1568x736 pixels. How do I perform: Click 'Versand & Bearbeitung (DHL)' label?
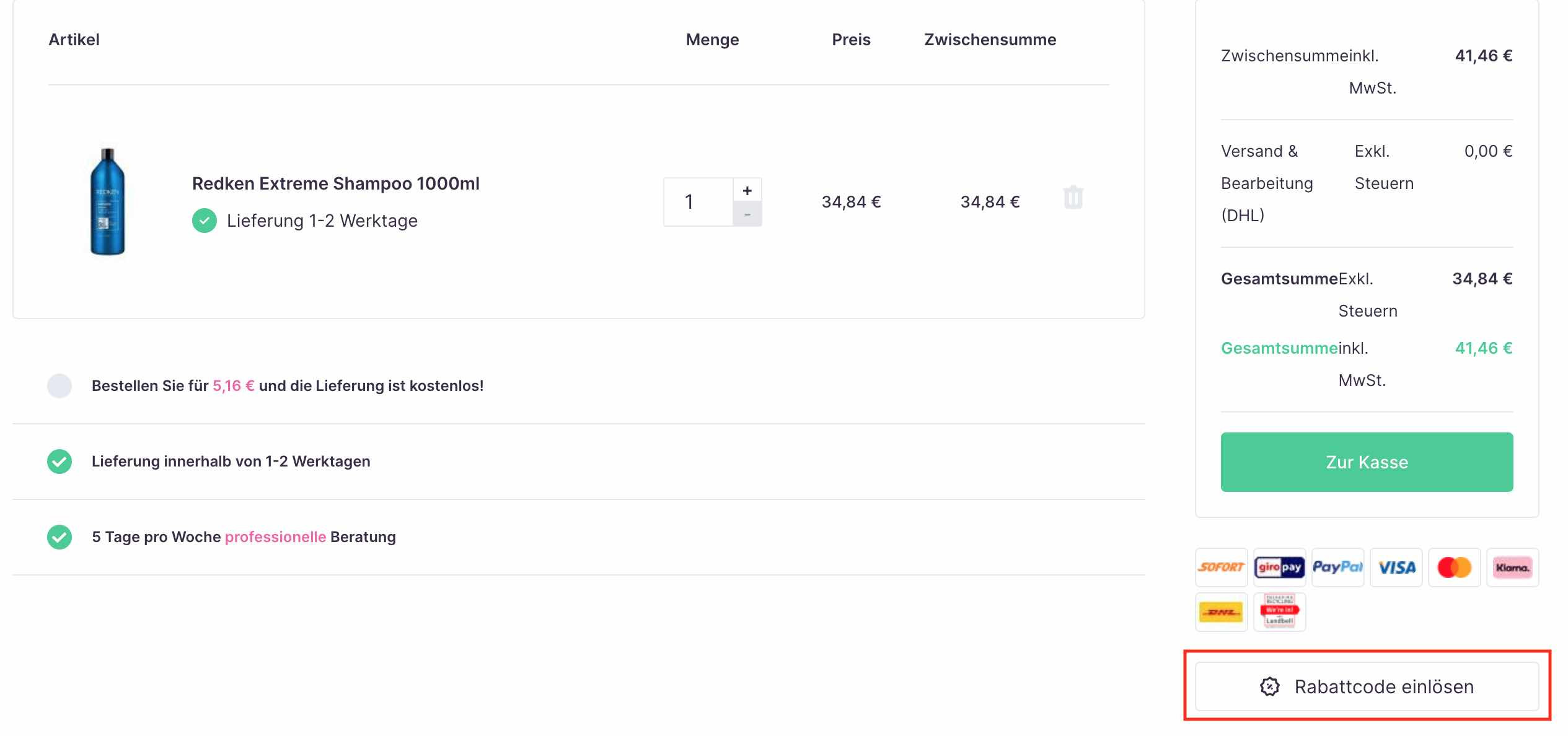click(1267, 183)
